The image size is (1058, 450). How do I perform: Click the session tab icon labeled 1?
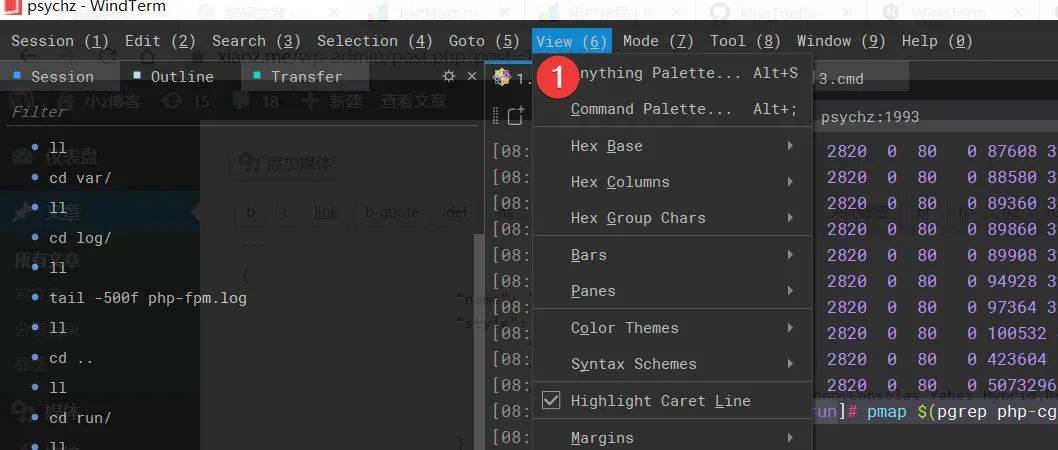tap(501, 78)
